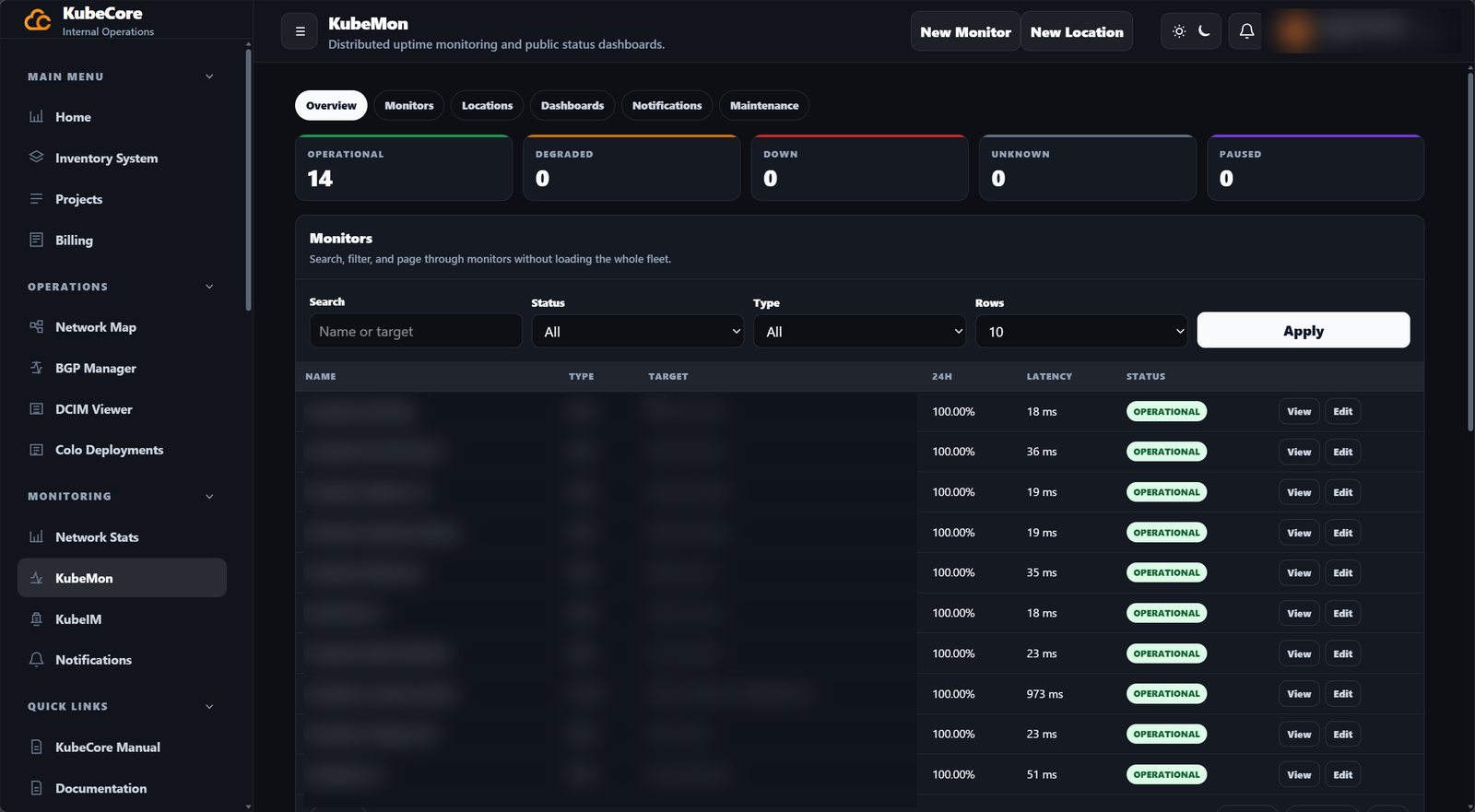Click the New Location button
Viewport: 1475px width, 812px height.
pos(1077,31)
